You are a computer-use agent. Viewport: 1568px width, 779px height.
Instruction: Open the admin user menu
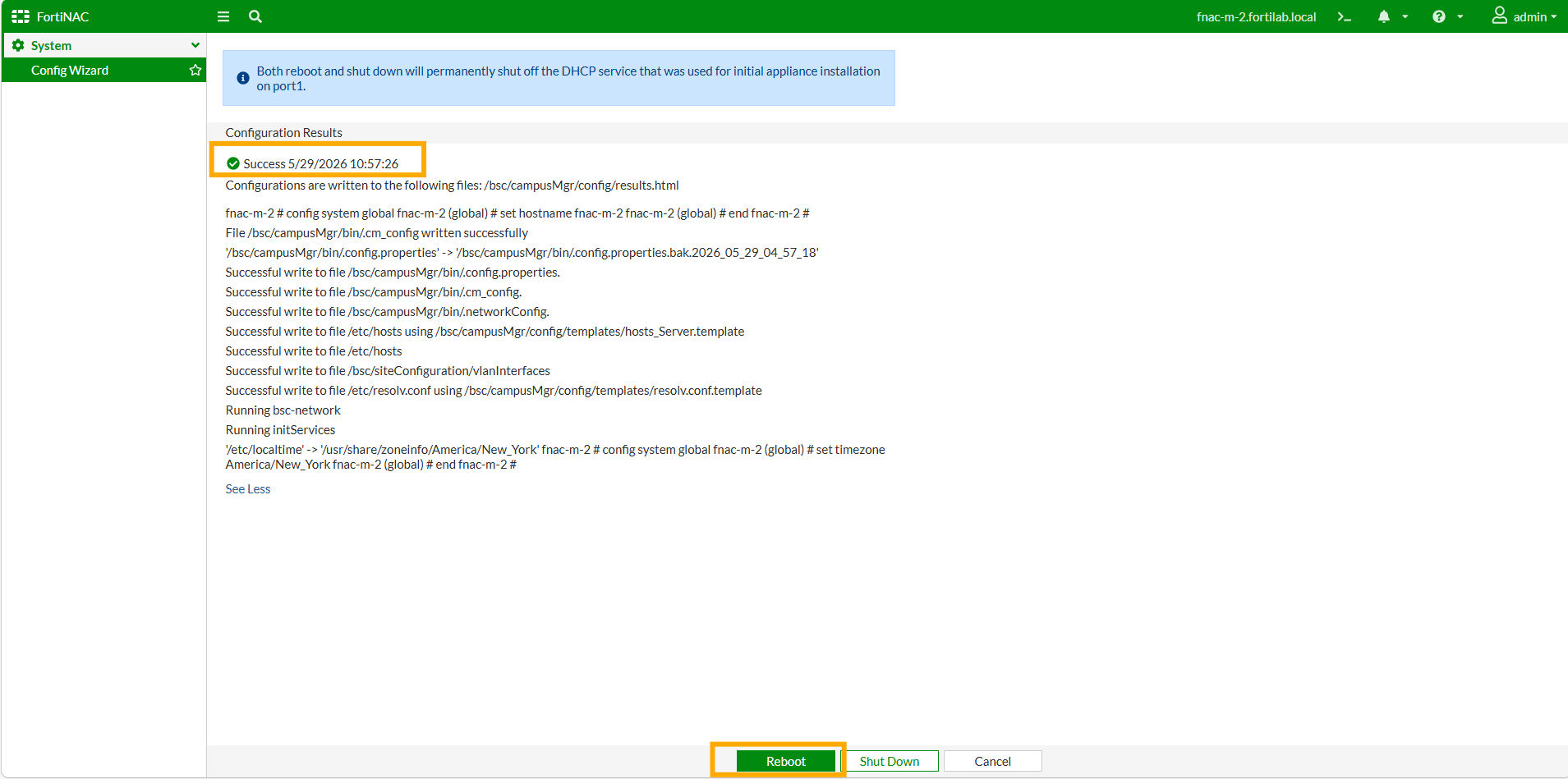tap(1524, 16)
